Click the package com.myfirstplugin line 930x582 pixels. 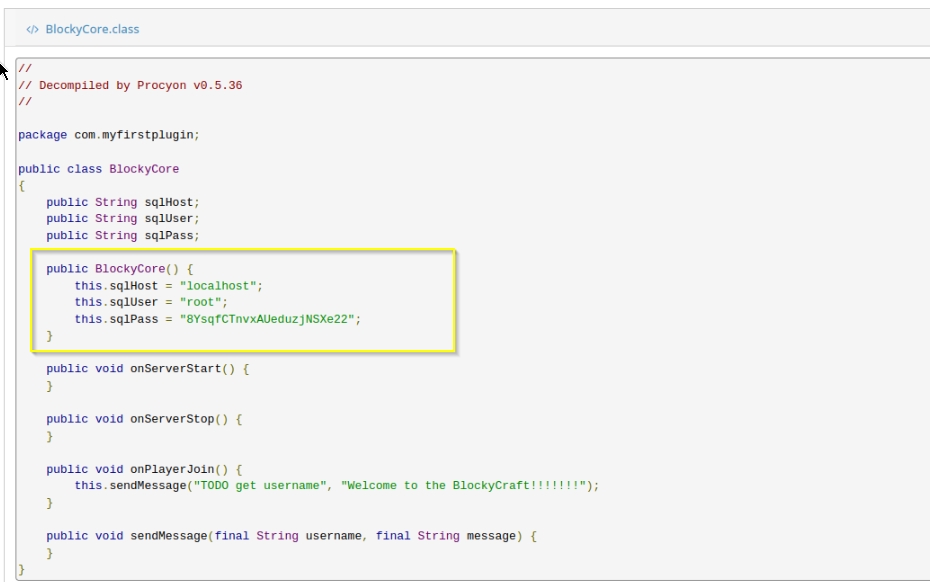pyautogui.click(x=115, y=135)
